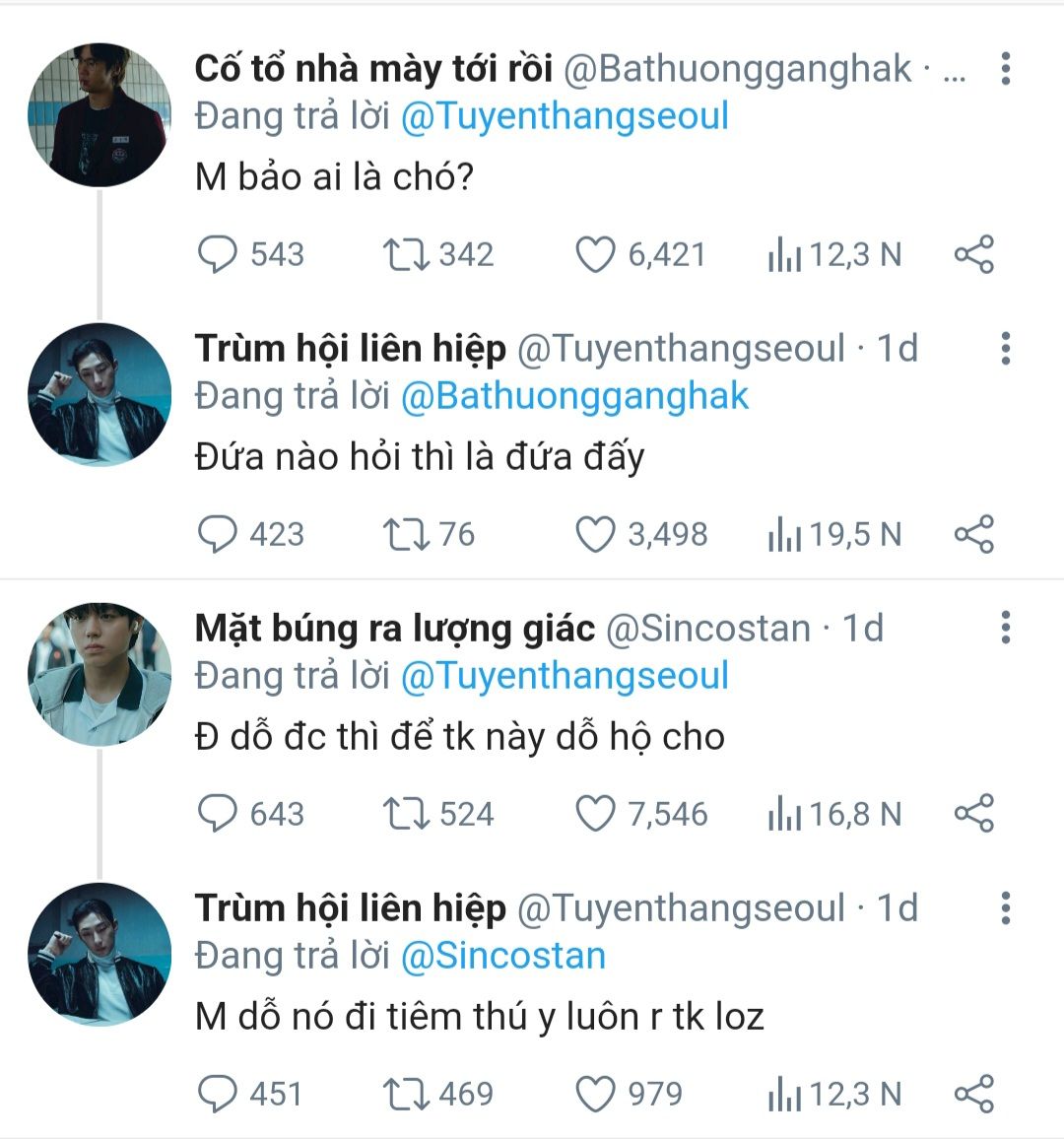
Task: Like the tweet with 3,498 likes
Action: click(595, 534)
